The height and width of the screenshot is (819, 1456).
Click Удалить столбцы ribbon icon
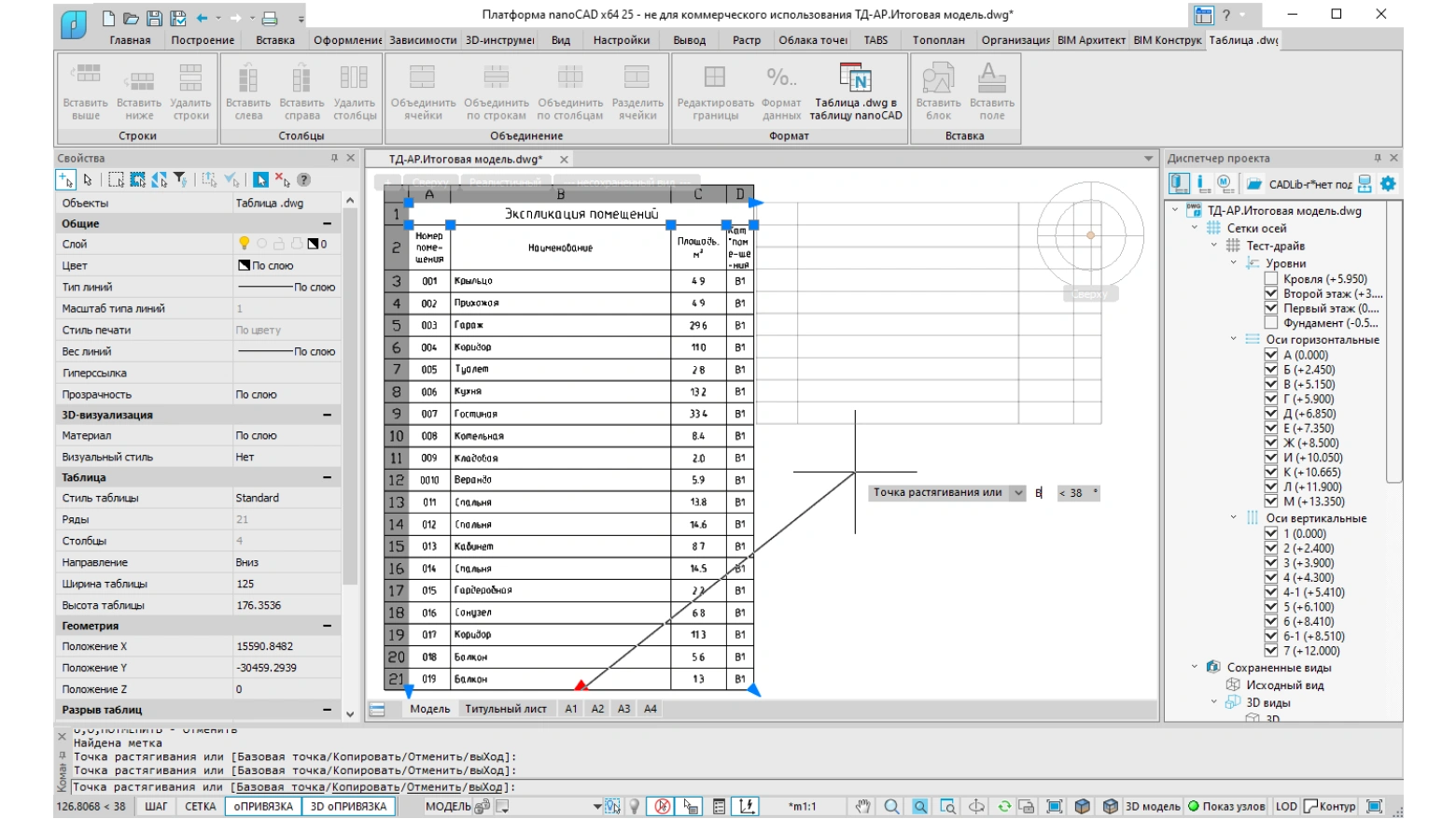click(x=355, y=78)
